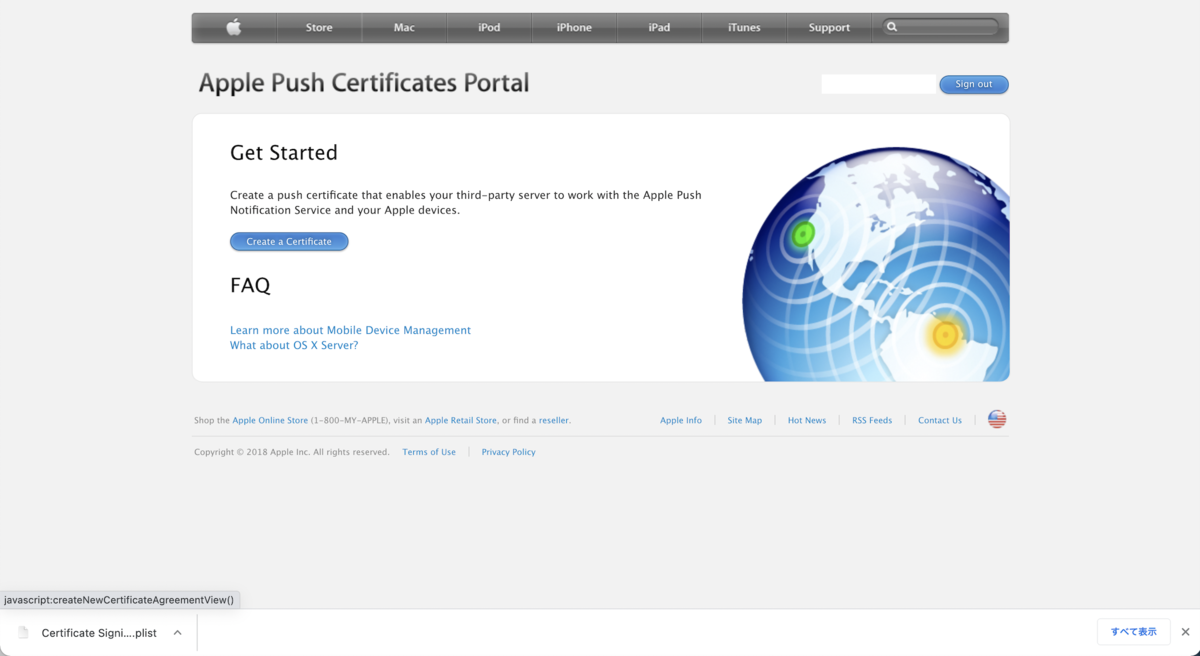Open the Apple Retail Store link

point(461,421)
